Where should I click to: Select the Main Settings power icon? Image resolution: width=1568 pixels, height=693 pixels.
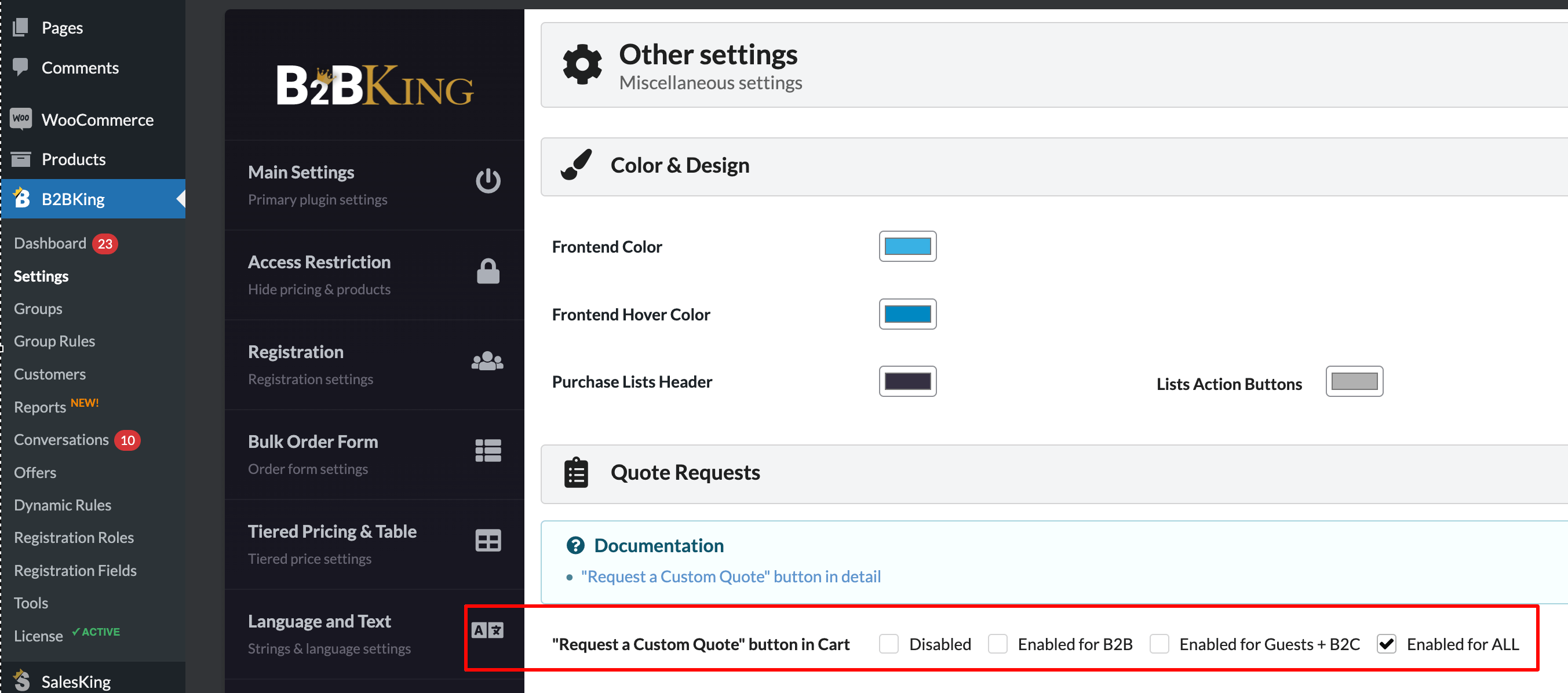pyautogui.click(x=488, y=180)
